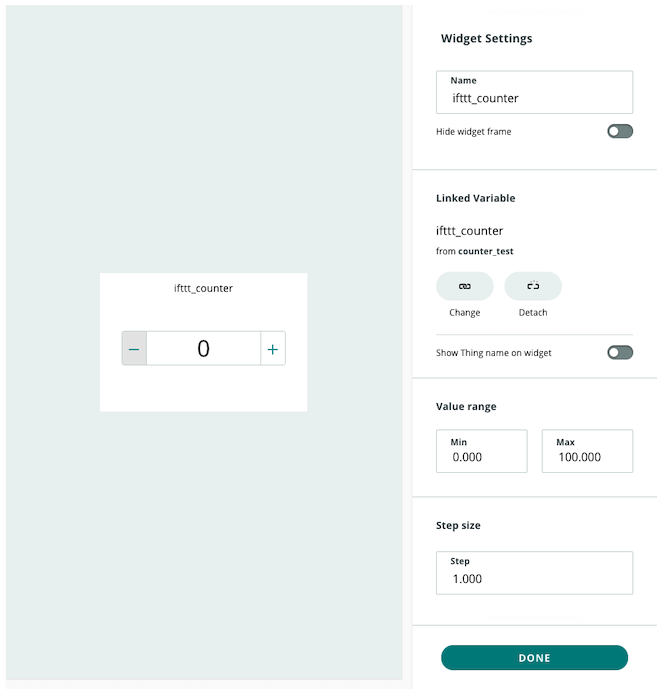
Task: Click the 'Change' text label under the icon
Action: (x=464, y=313)
